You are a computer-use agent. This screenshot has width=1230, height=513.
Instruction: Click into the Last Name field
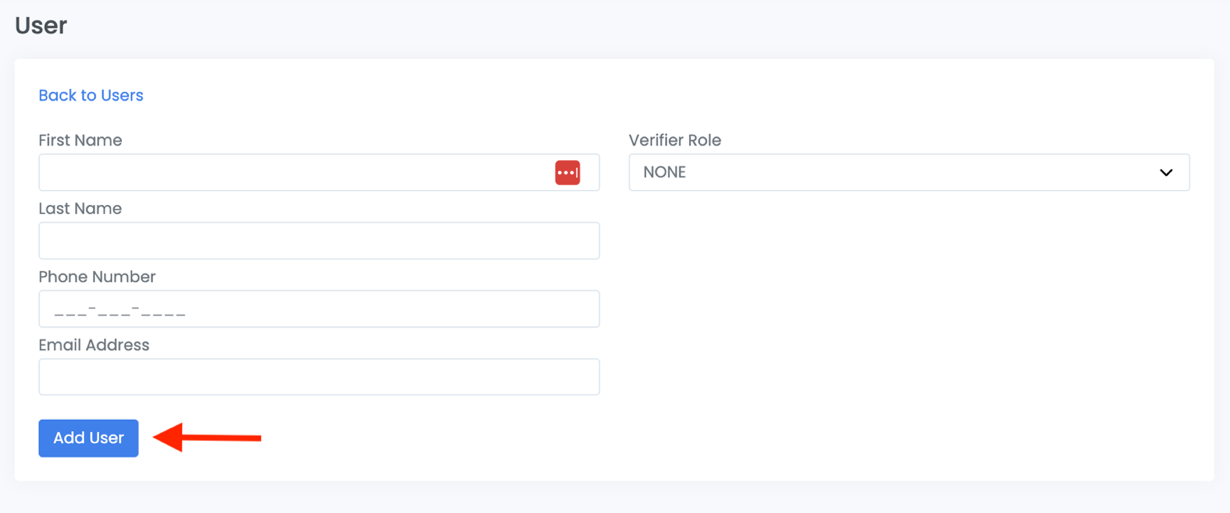(318, 241)
